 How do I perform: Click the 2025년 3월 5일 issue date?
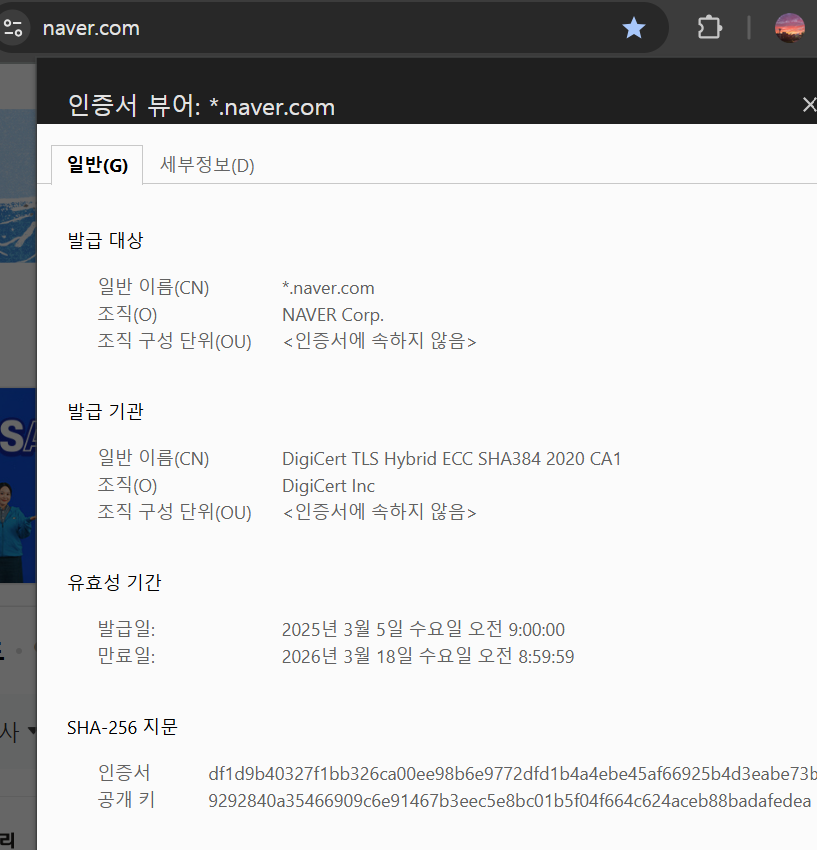[423, 629]
